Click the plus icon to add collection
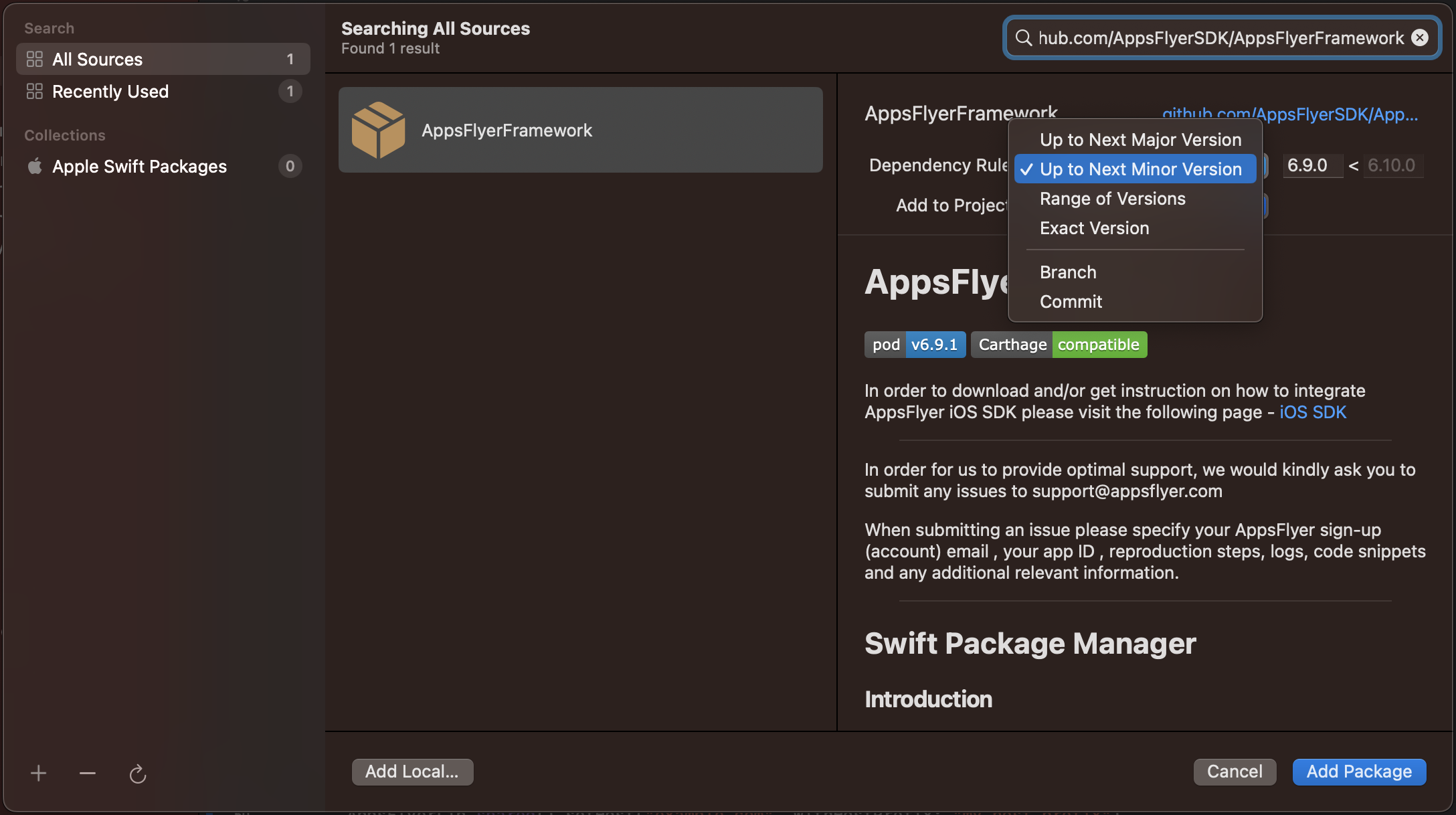 (38, 774)
